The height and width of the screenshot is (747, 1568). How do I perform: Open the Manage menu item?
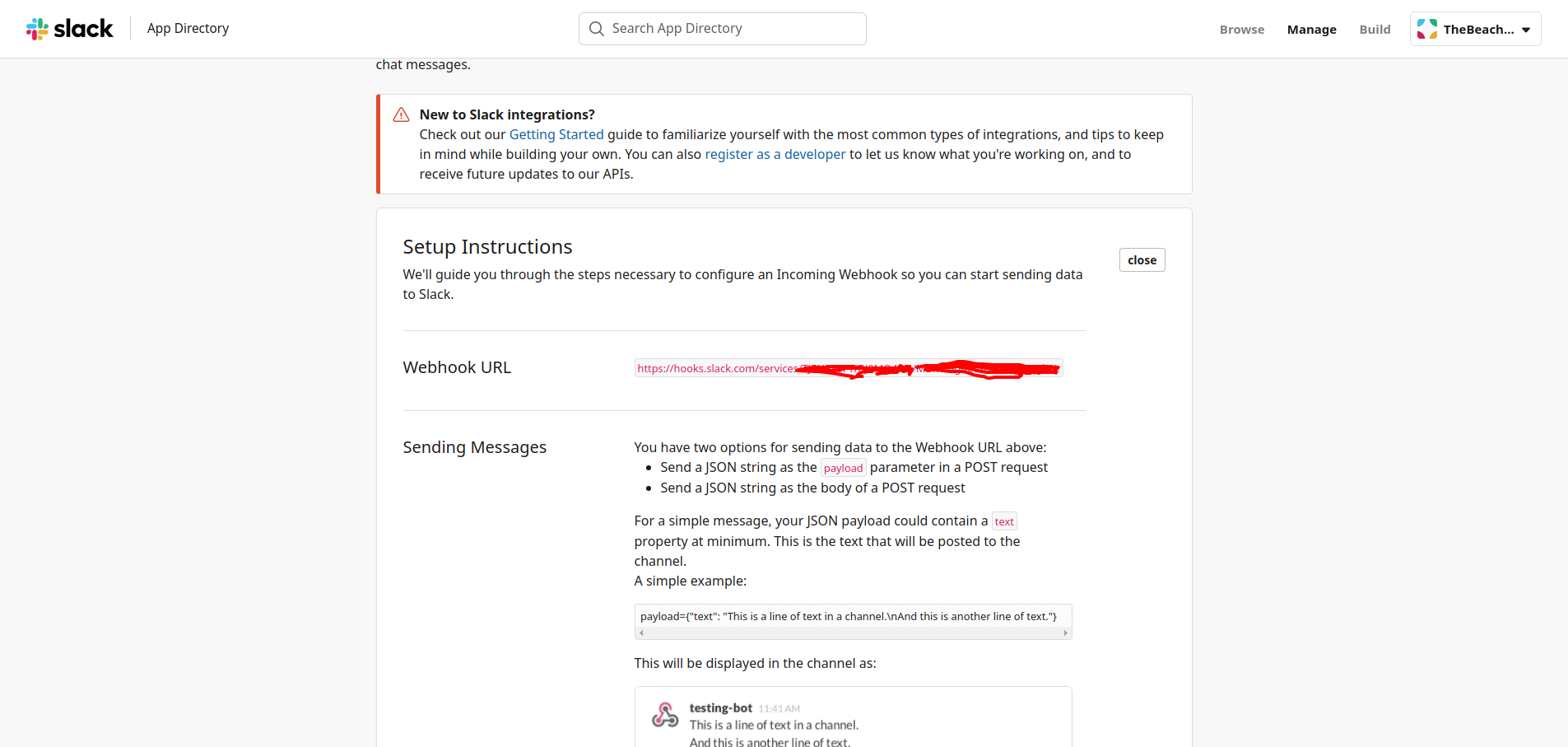pyautogui.click(x=1311, y=30)
